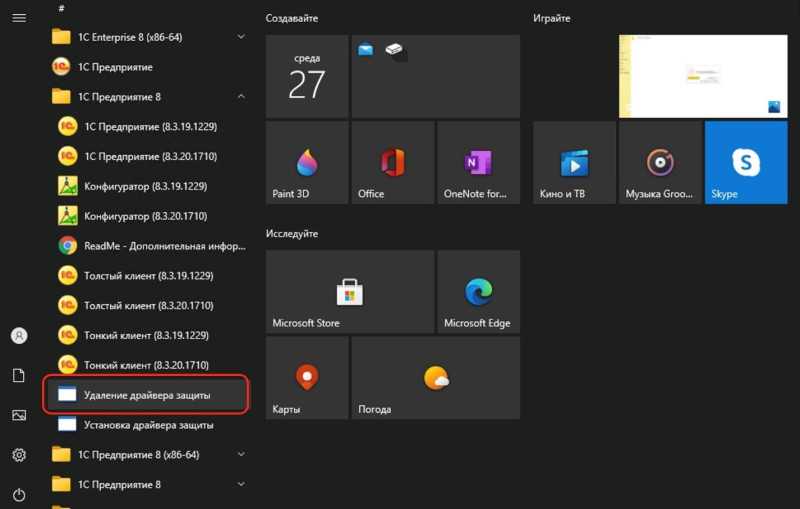Open the standalone 1C Предприятие app entry
Viewport: 800px width, 509px height.
[148, 67]
